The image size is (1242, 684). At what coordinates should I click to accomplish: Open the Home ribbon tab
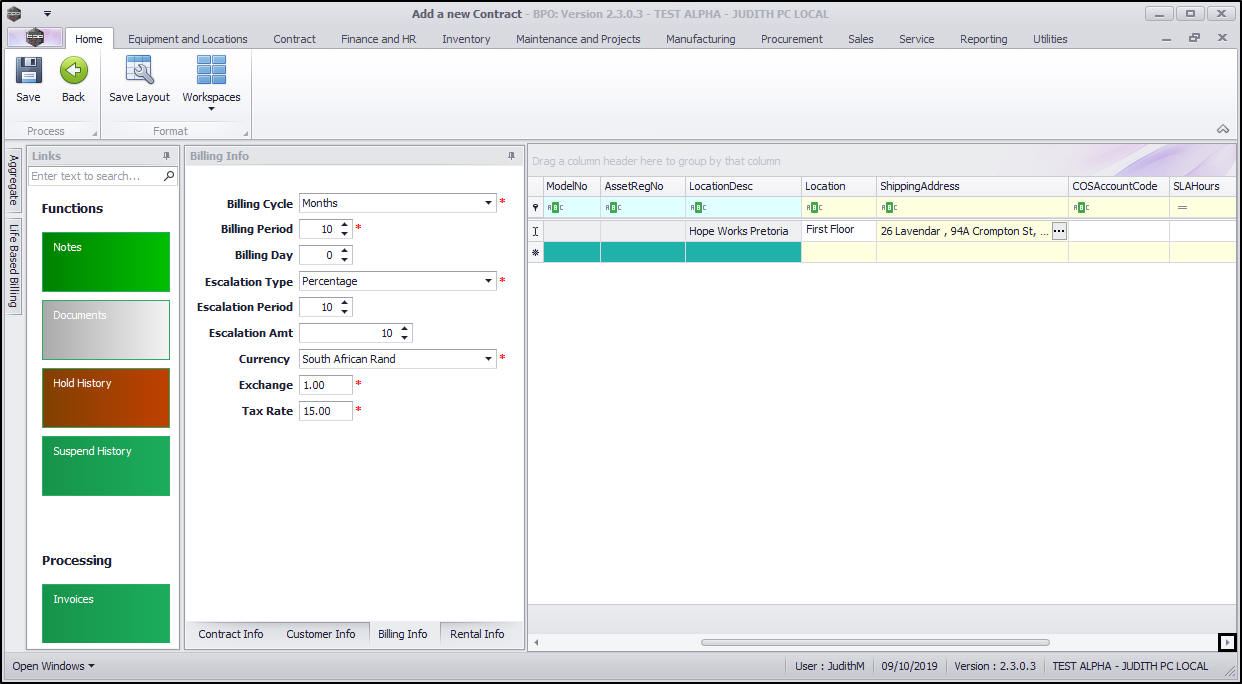click(89, 39)
